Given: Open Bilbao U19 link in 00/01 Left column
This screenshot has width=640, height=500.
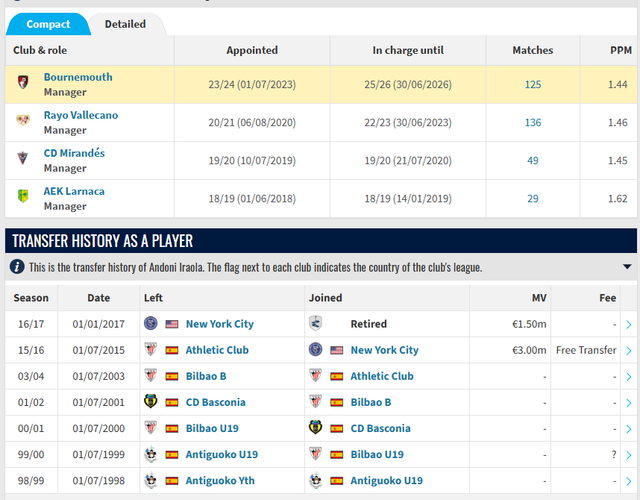Looking at the screenshot, I should 212,428.
